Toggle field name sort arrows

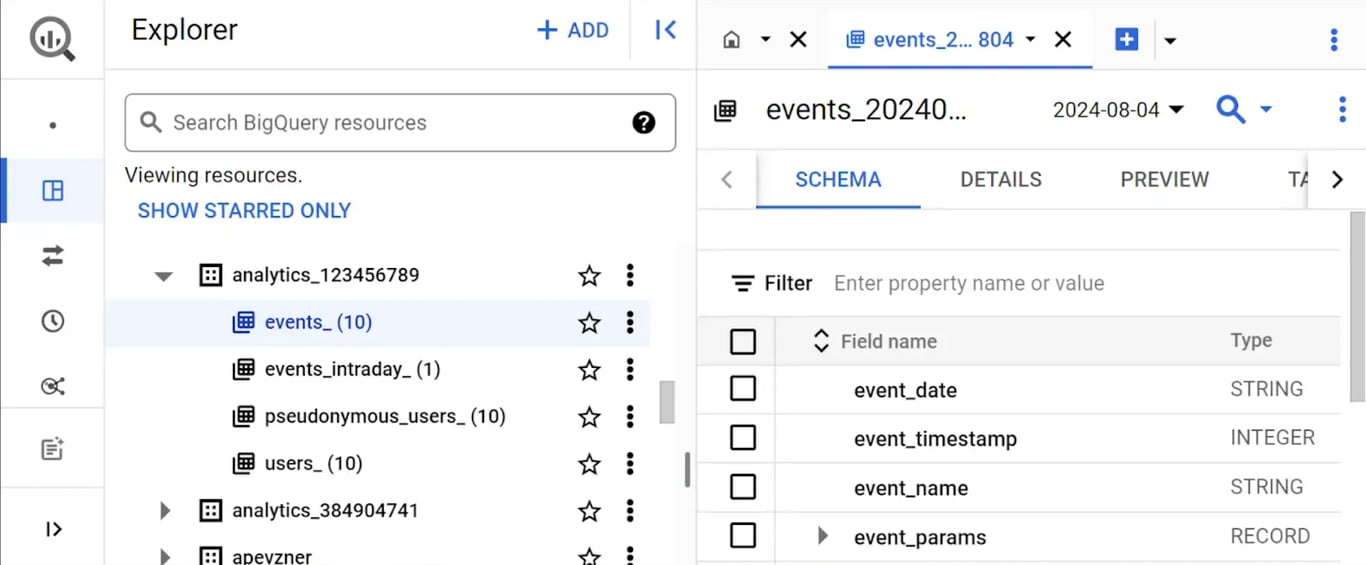click(821, 341)
